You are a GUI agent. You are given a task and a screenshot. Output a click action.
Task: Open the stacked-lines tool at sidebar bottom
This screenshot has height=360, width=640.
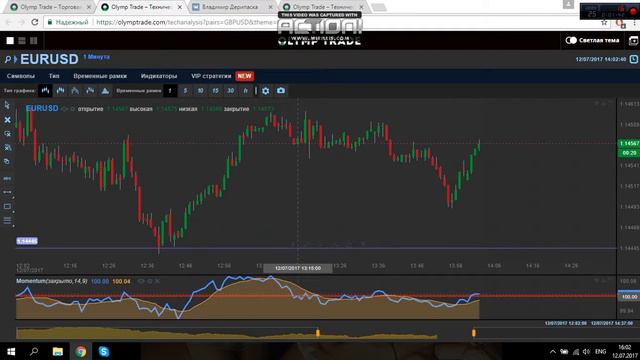(7, 220)
